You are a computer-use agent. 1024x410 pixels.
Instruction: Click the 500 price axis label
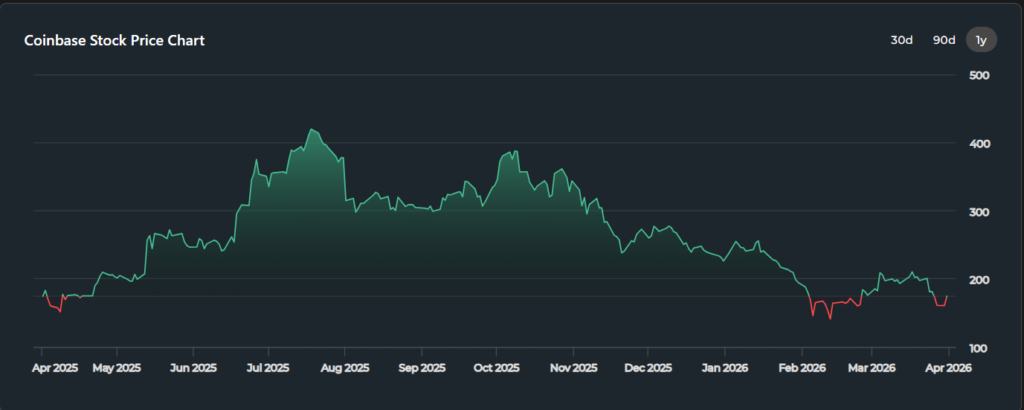[979, 76]
